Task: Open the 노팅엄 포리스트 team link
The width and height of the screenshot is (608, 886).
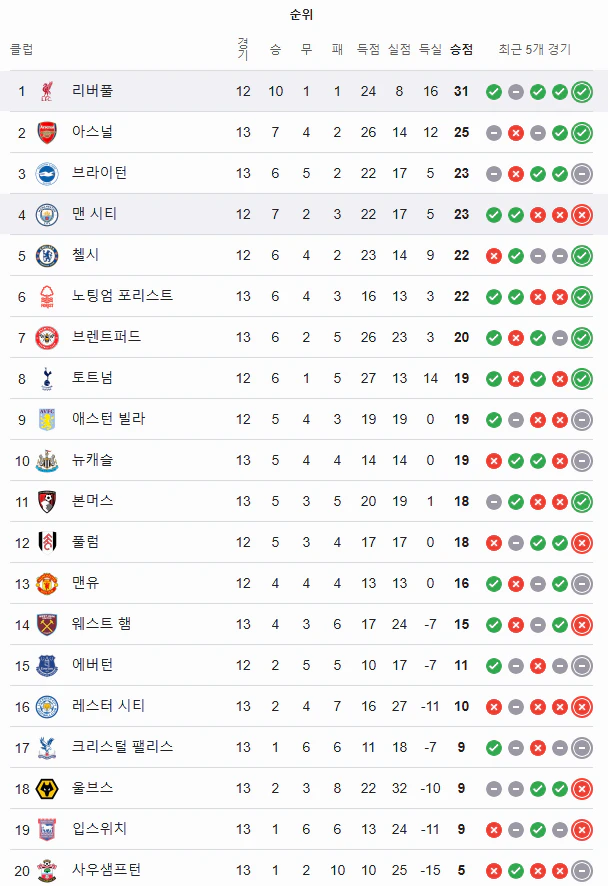Action: tap(122, 296)
